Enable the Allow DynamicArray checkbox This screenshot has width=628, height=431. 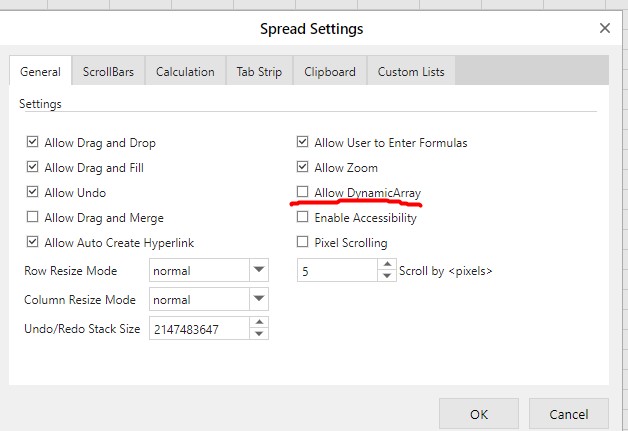[303, 192]
